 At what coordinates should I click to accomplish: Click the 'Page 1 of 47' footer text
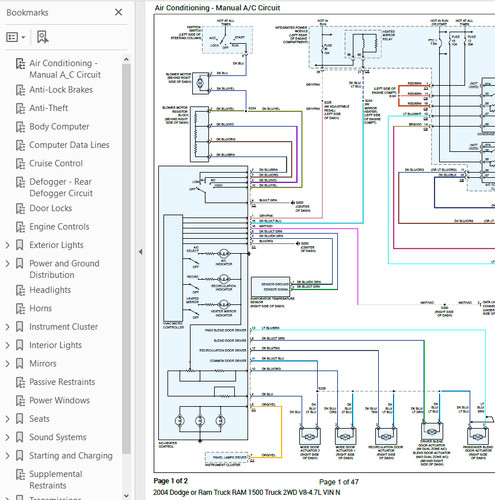click(x=339, y=482)
